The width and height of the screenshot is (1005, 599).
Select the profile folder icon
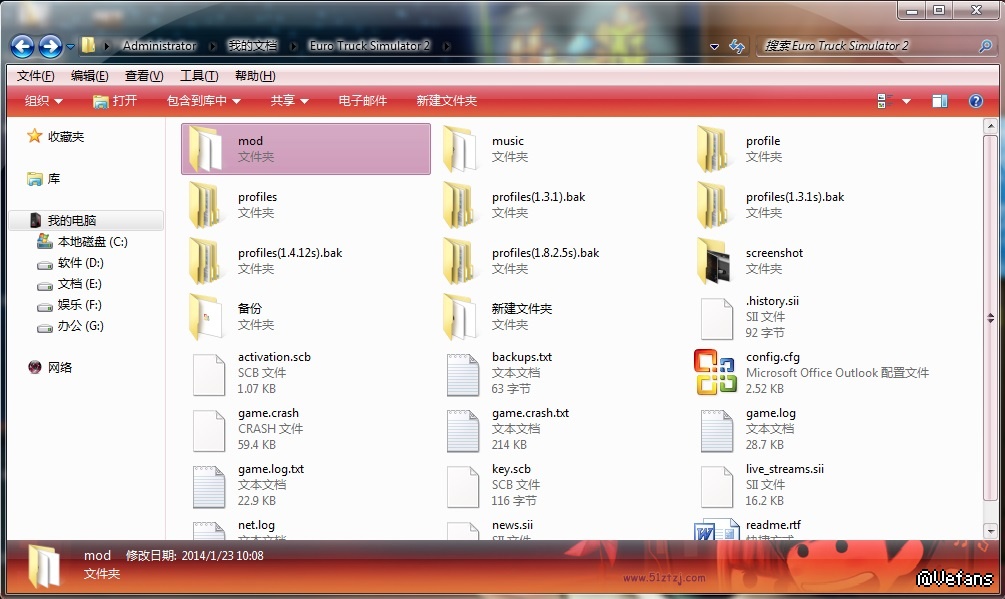714,149
